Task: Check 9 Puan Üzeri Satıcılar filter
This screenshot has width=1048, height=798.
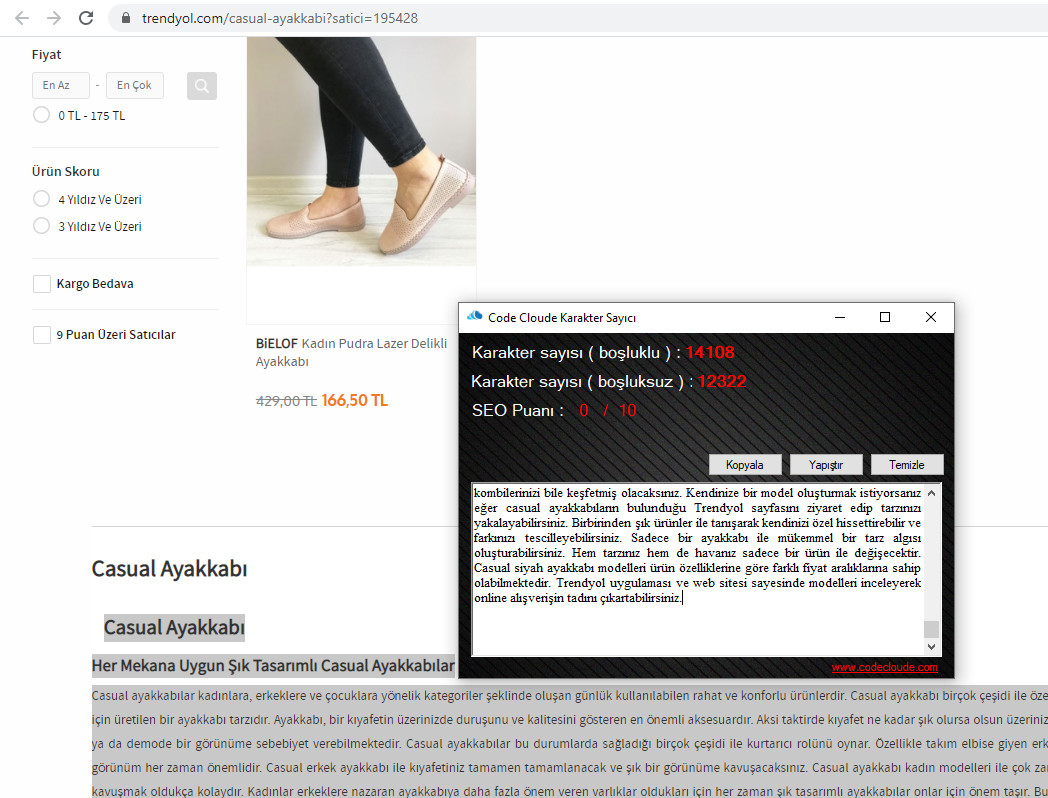Action: (x=42, y=335)
